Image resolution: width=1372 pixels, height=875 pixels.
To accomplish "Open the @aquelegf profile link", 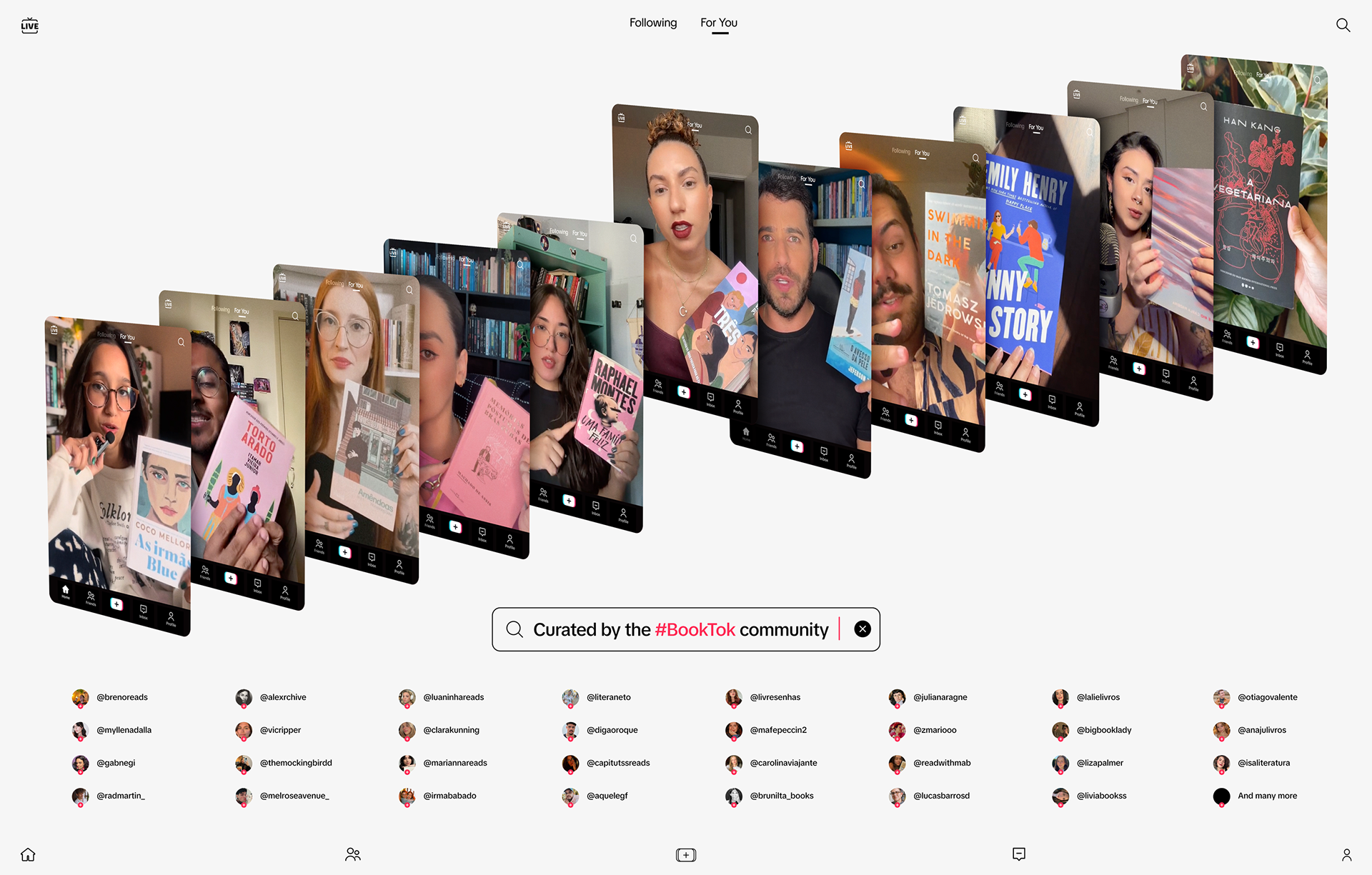I will click(x=607, y=796).
